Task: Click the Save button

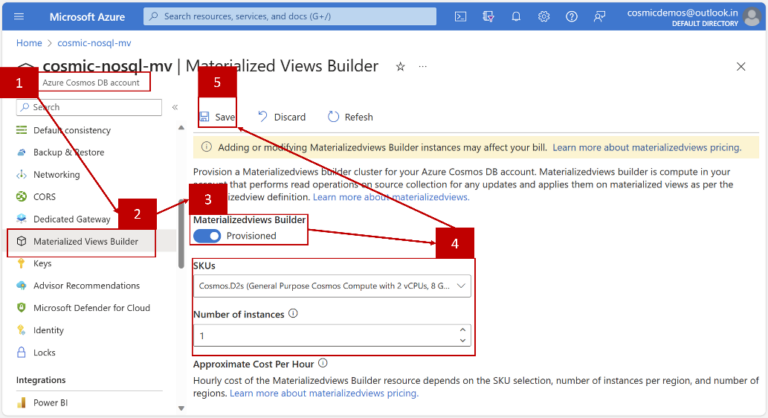Action: coord(217,117)
